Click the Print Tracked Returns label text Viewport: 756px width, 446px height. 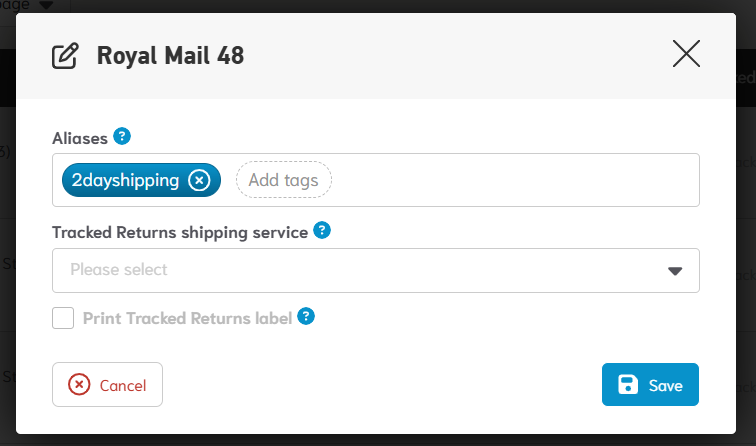pos(187,318)
